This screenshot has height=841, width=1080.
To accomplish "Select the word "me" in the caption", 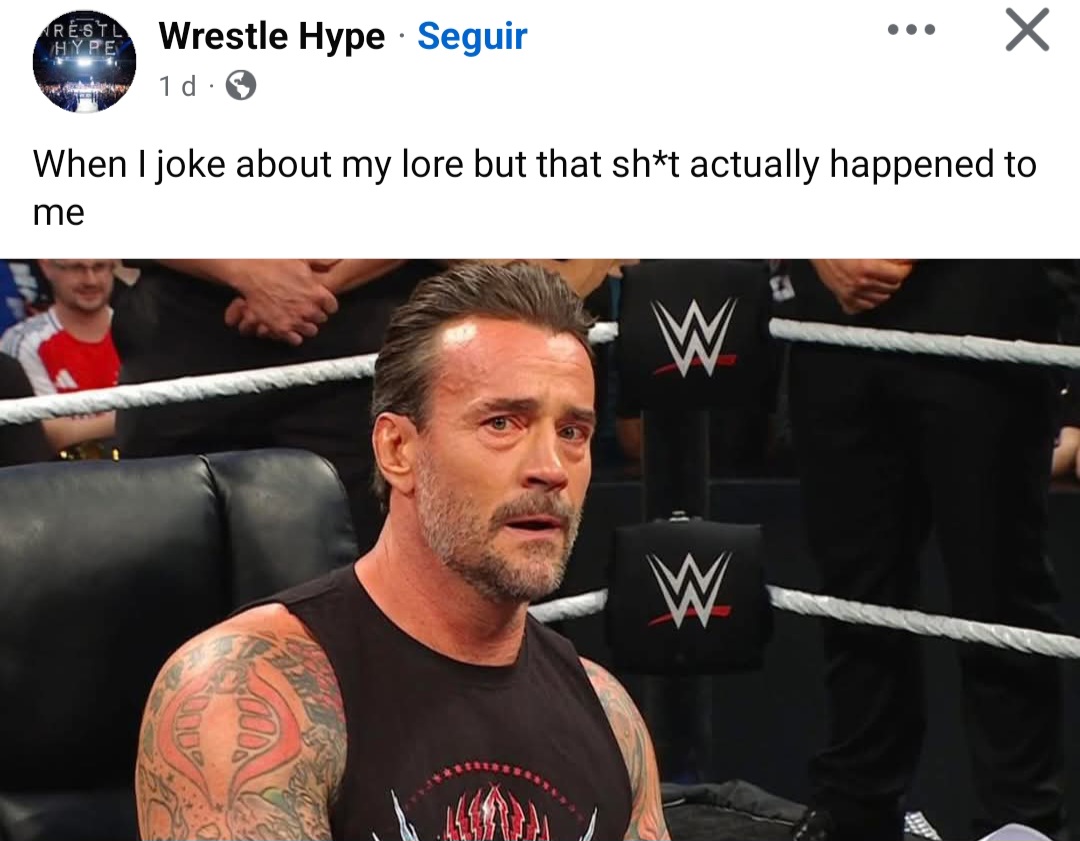I will (x=59, y=212).
